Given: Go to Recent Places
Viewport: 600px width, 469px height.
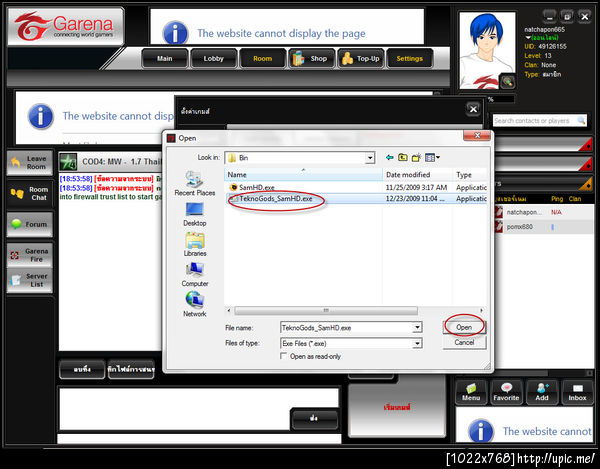Looking at the screenshot, I should (x=194, y=184).
